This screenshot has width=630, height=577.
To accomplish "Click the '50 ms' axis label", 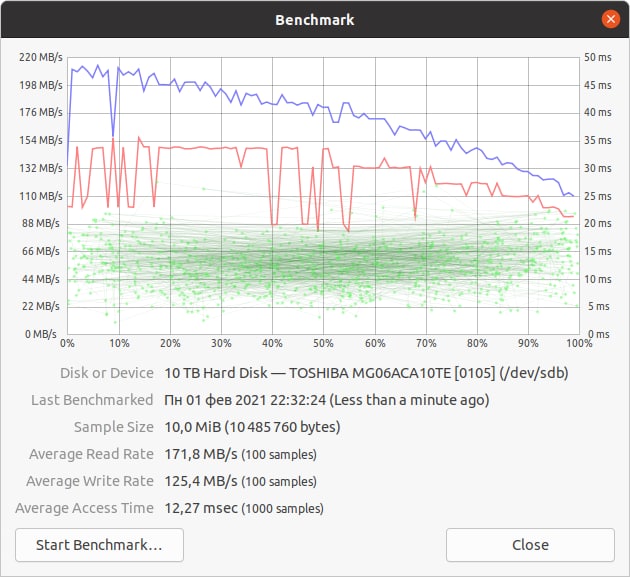I will point(598,57).
